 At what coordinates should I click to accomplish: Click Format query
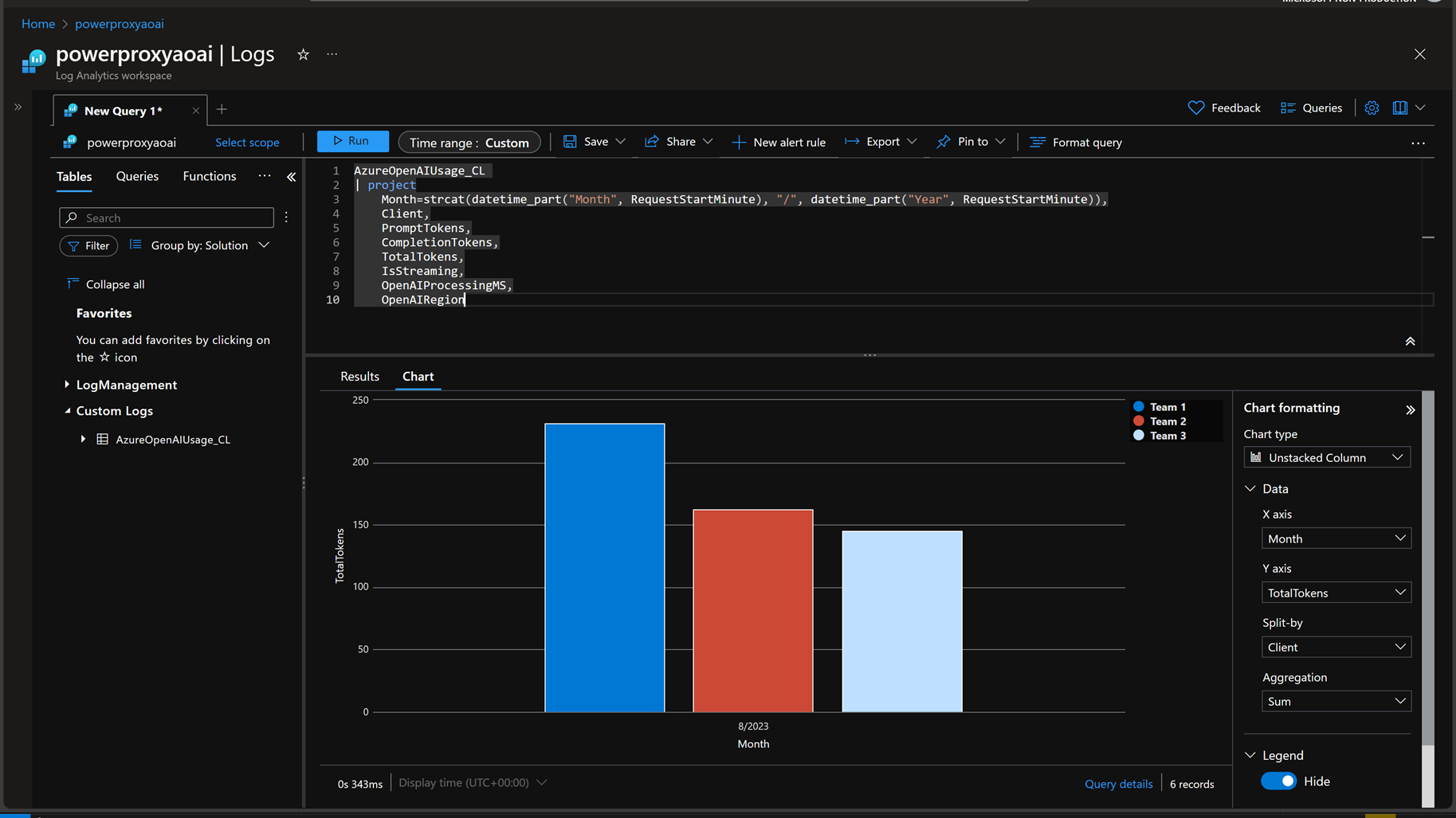[x=1076, y=142]
